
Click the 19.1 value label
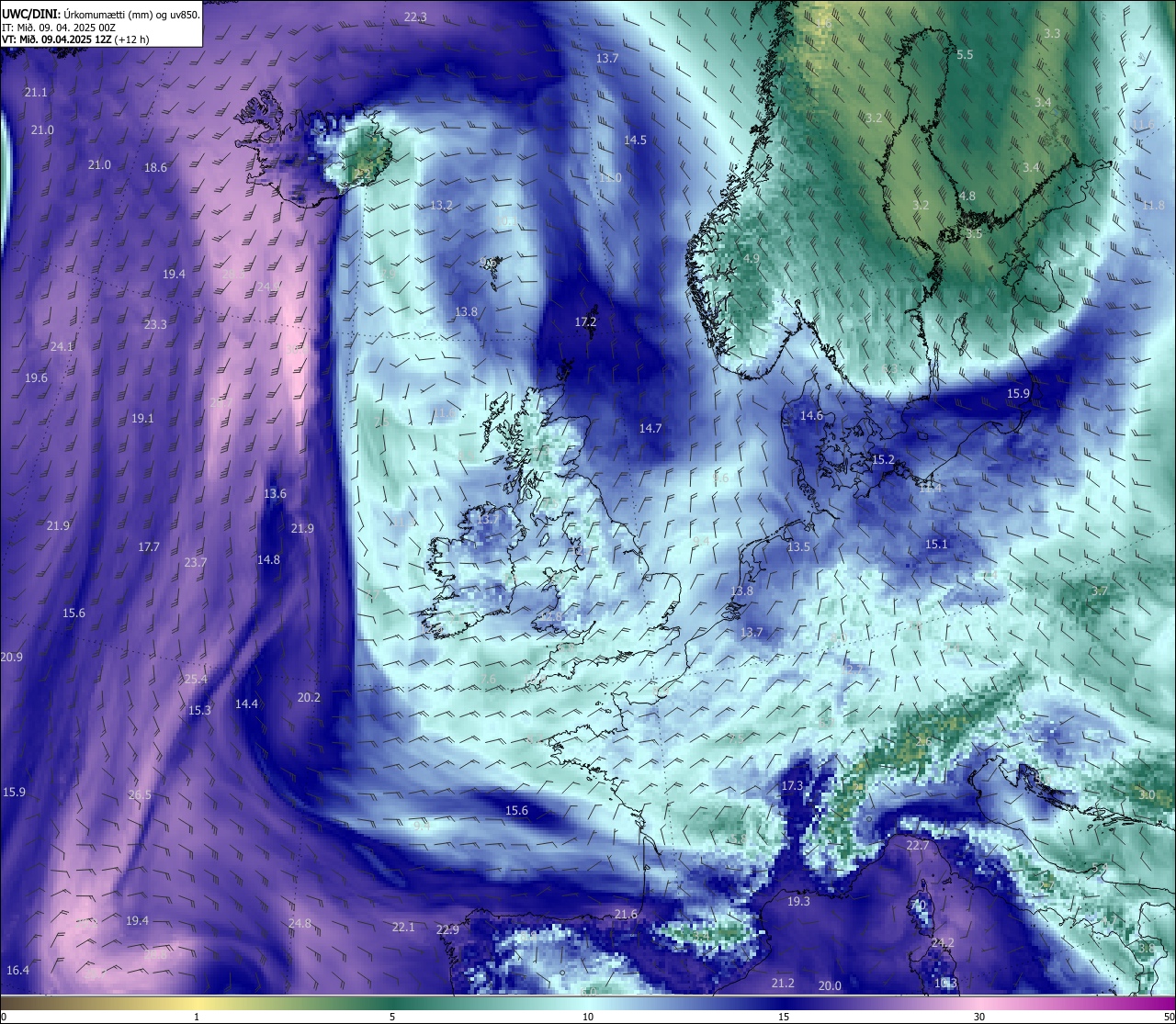[x=142, y=419]
